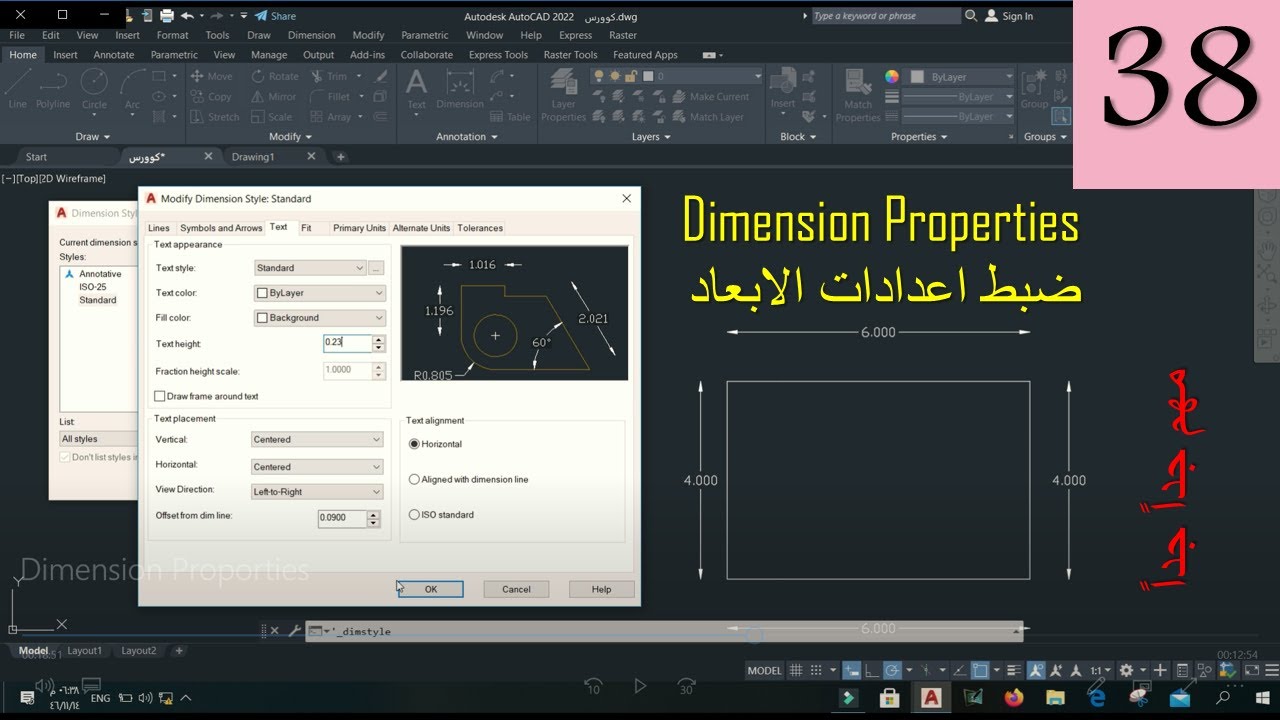The image size is (1280, 720).
Task: Activate the Scale tool
Action: tap(272, 117)
